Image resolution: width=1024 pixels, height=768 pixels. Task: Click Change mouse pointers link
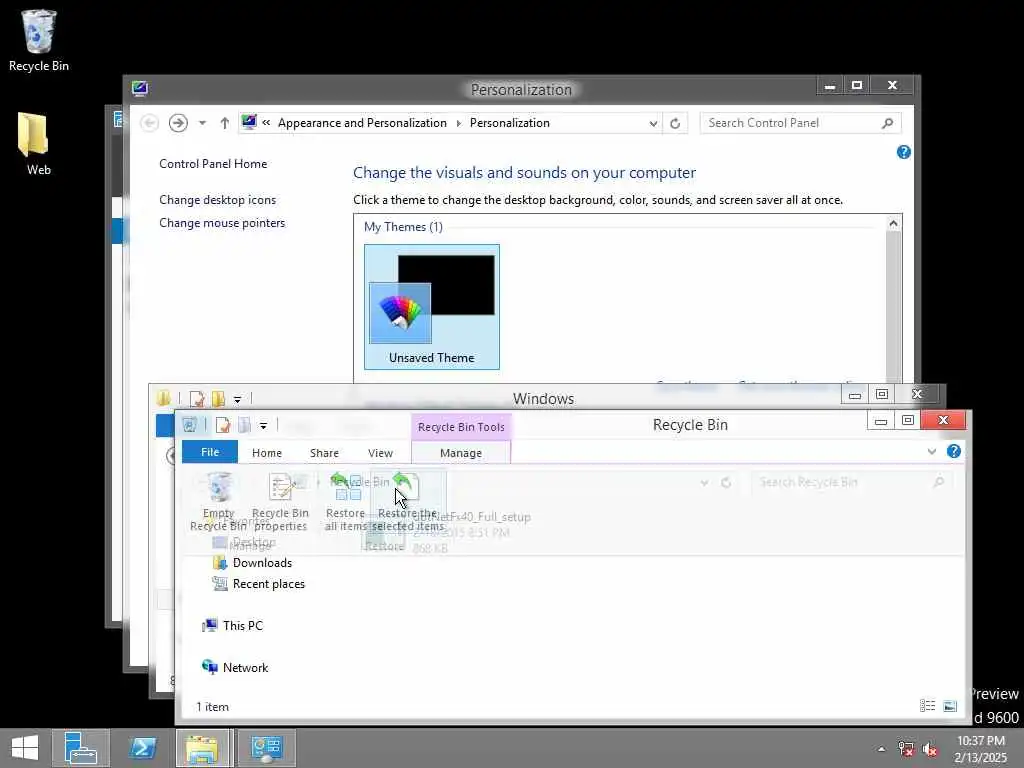pos(222,223)
